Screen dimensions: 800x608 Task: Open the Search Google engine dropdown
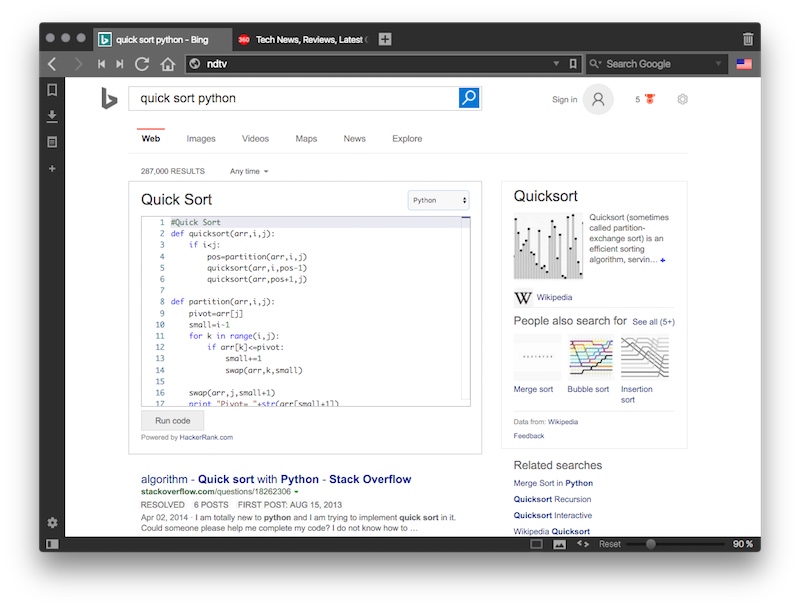coord(655,63)
